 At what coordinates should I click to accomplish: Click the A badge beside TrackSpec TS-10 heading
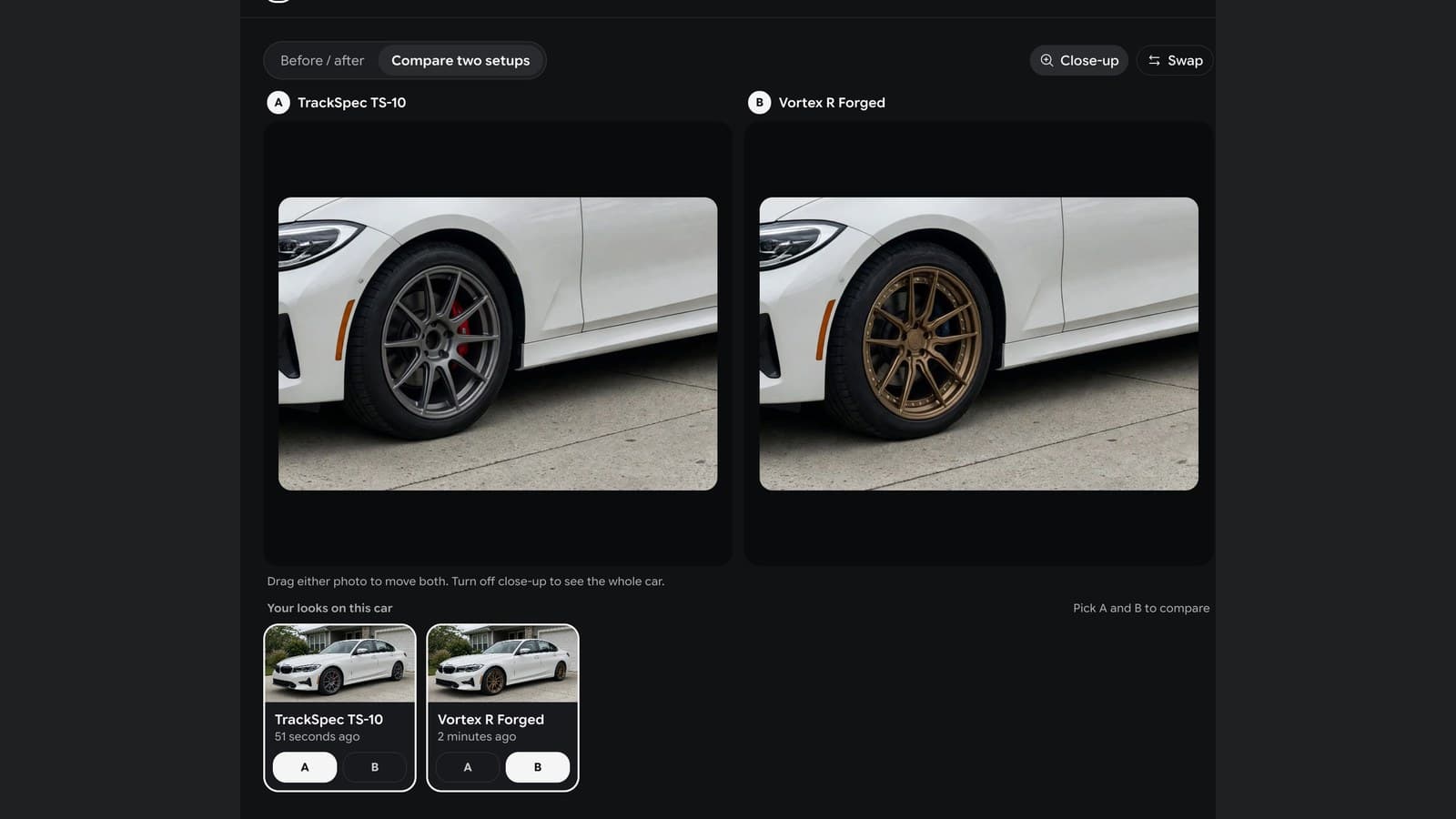278,102
